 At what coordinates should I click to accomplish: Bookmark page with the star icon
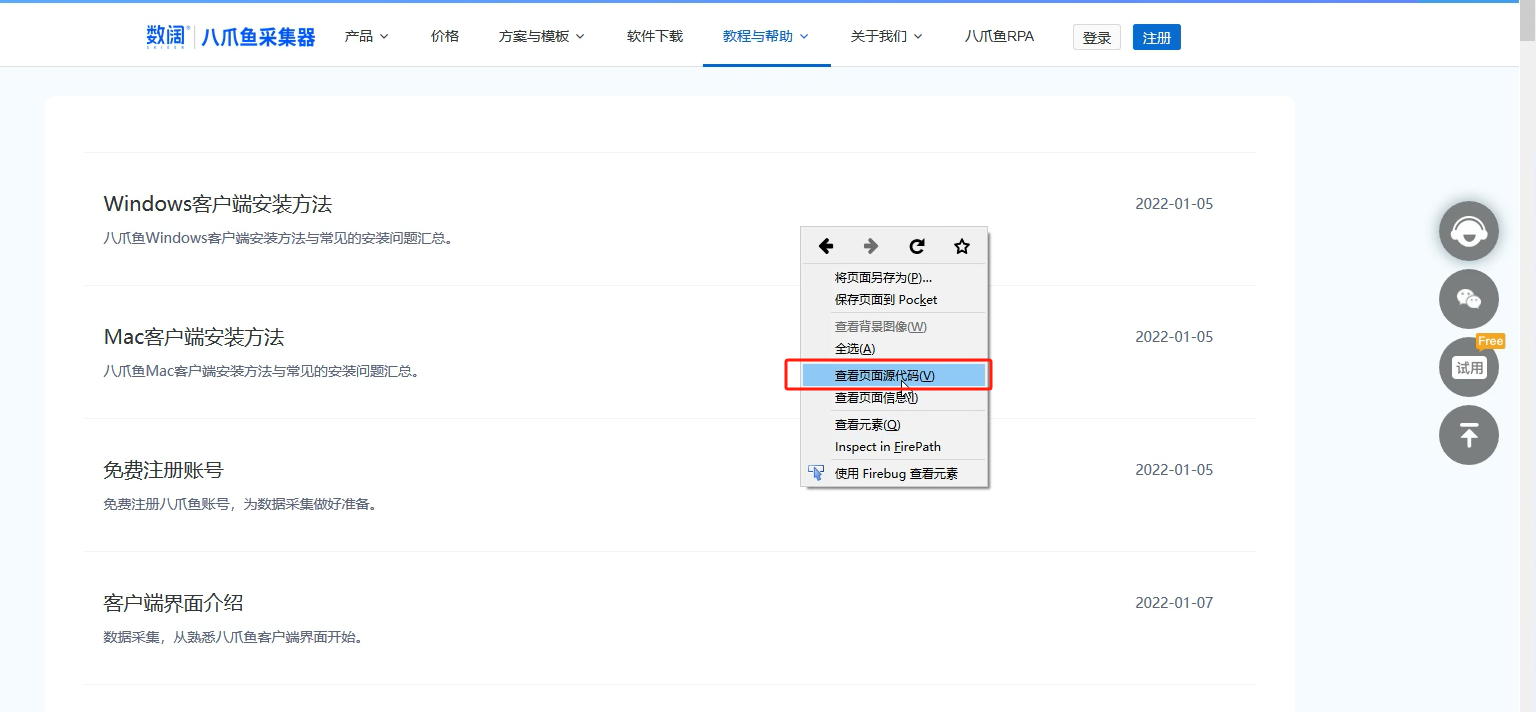pyautogui.click(x=962, y=246)
